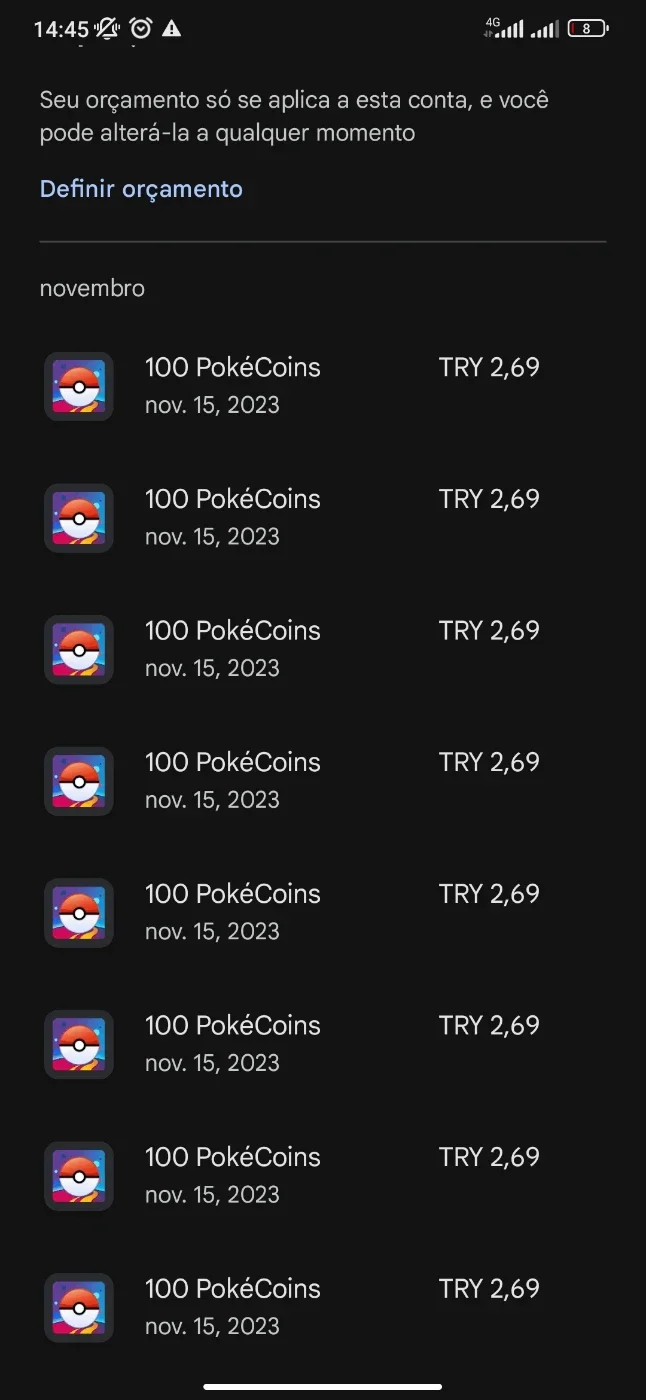The height and width of the screenshot is (1400, 646).
Task: Tap the Pokémon GO icon of the last purchase
Action: [78, 1308]
